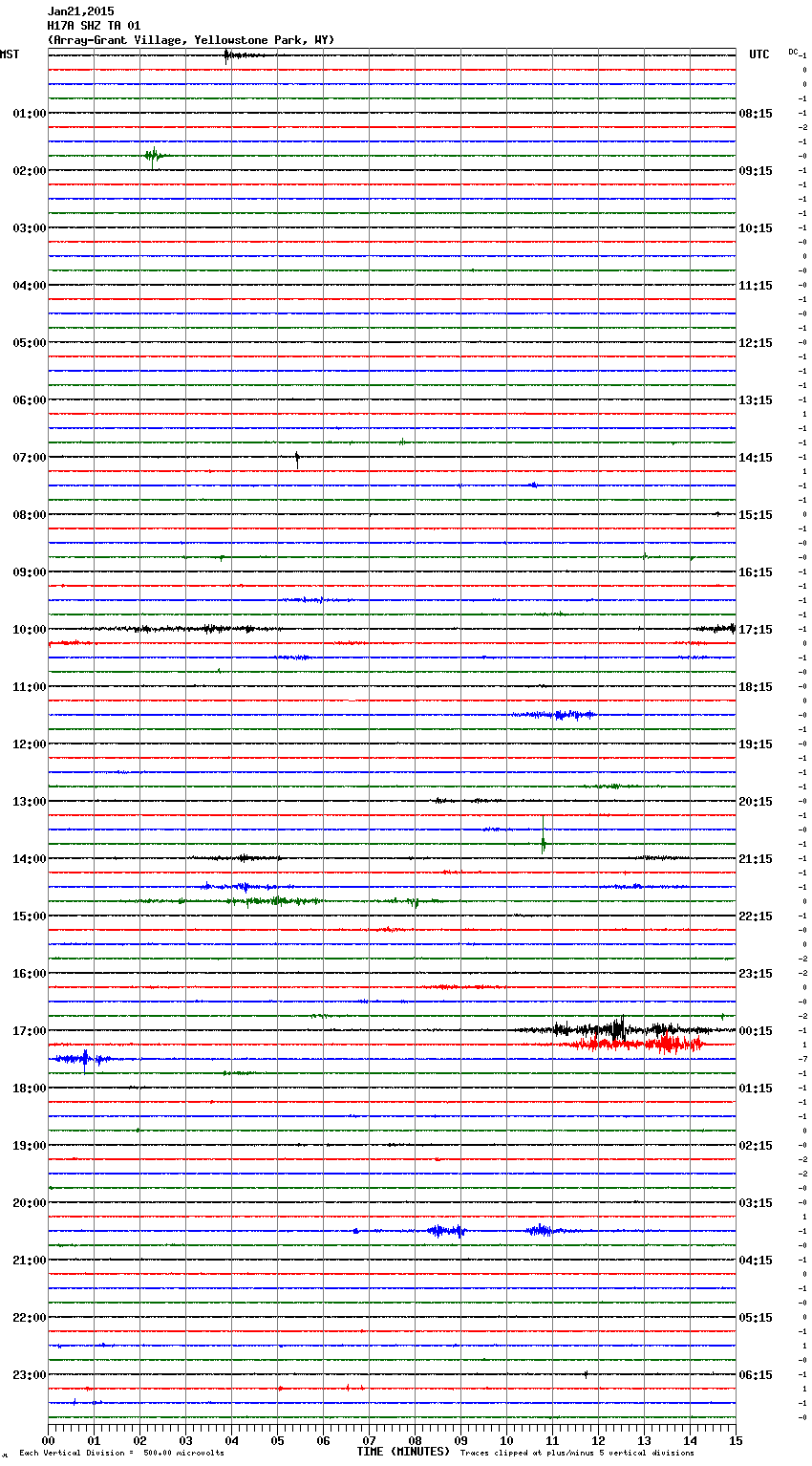Click the 13:00 MST hour label
The image size is (812, 1466).
point(30,802)
